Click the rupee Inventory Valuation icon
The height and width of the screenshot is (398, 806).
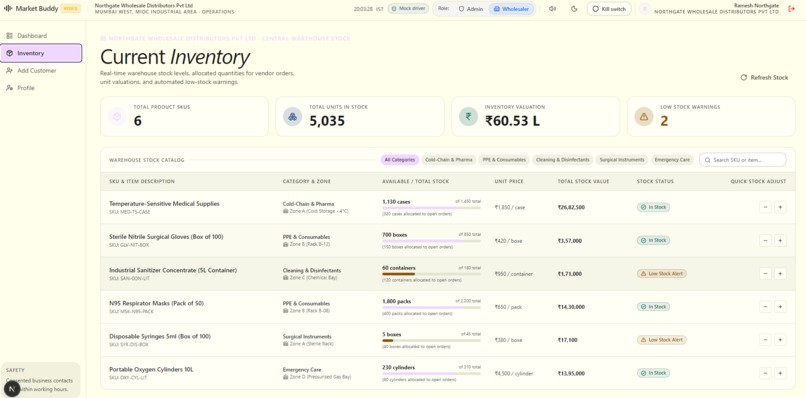(468, 117)
